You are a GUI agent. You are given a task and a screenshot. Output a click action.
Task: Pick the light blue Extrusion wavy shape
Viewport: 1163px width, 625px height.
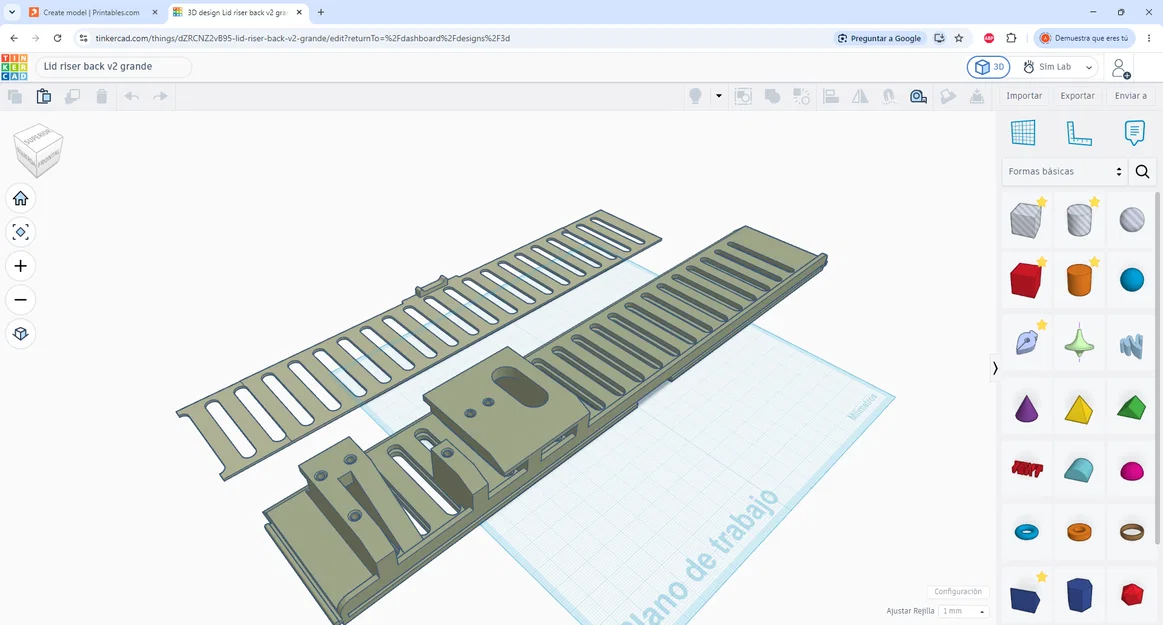1132,345
